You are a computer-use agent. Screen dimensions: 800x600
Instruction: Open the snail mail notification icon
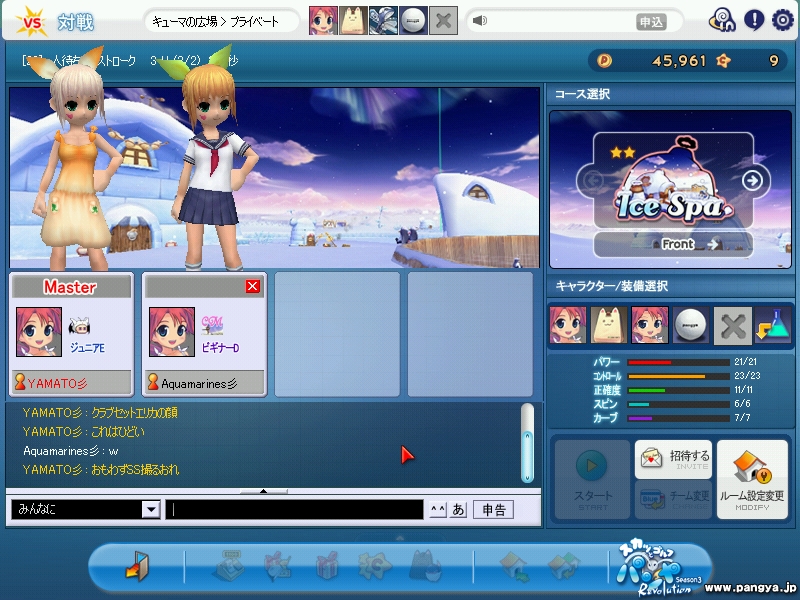click(x=722, y=20)
